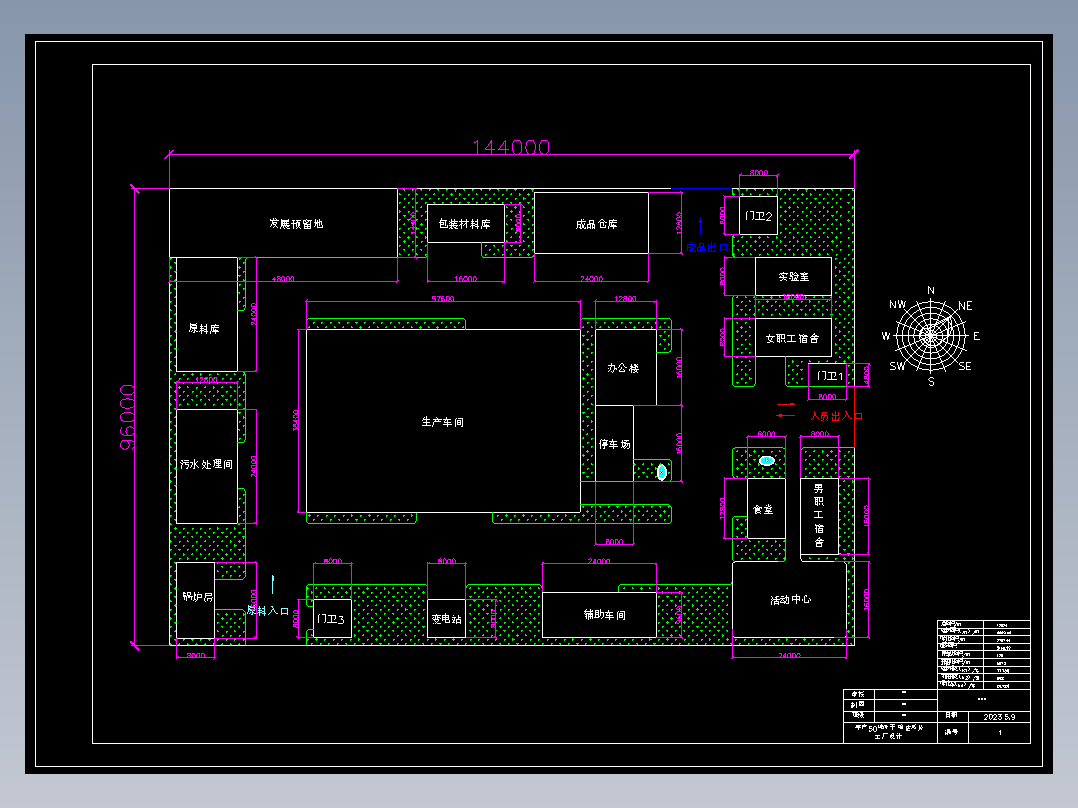
Task: Select the 原料库 label
Action: [204, 329]
